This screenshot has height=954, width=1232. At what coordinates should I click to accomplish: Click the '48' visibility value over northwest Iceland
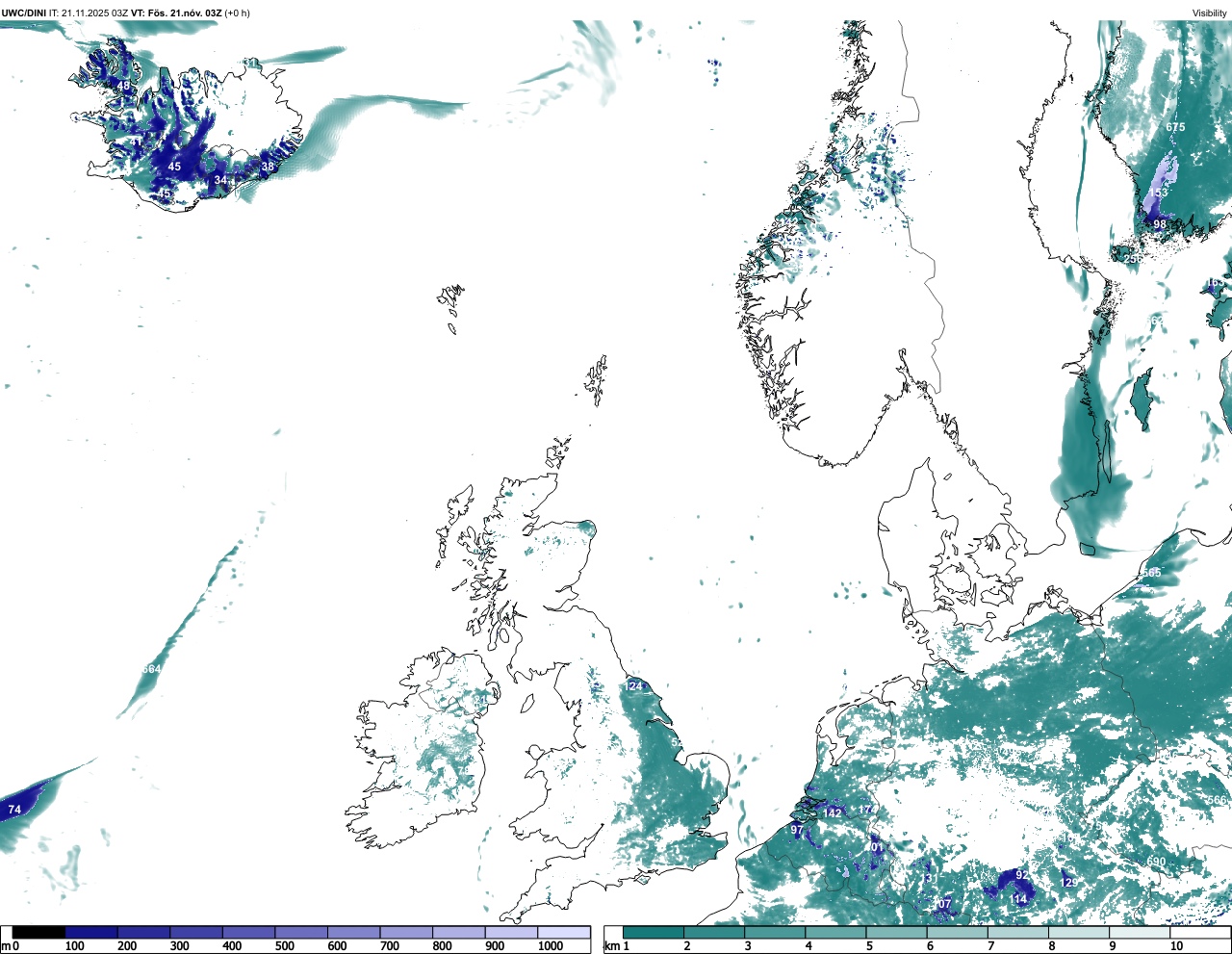click(123, 86)
